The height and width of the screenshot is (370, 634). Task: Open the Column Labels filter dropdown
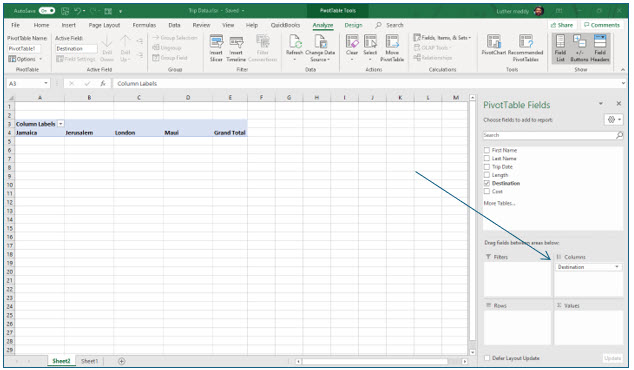click(x=61, y=124)
